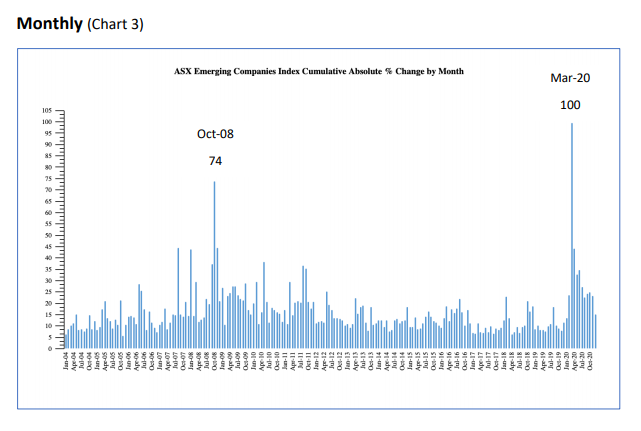
Task: Click the "100" annotation below Mar-20
Action: (x=570, y=104)
